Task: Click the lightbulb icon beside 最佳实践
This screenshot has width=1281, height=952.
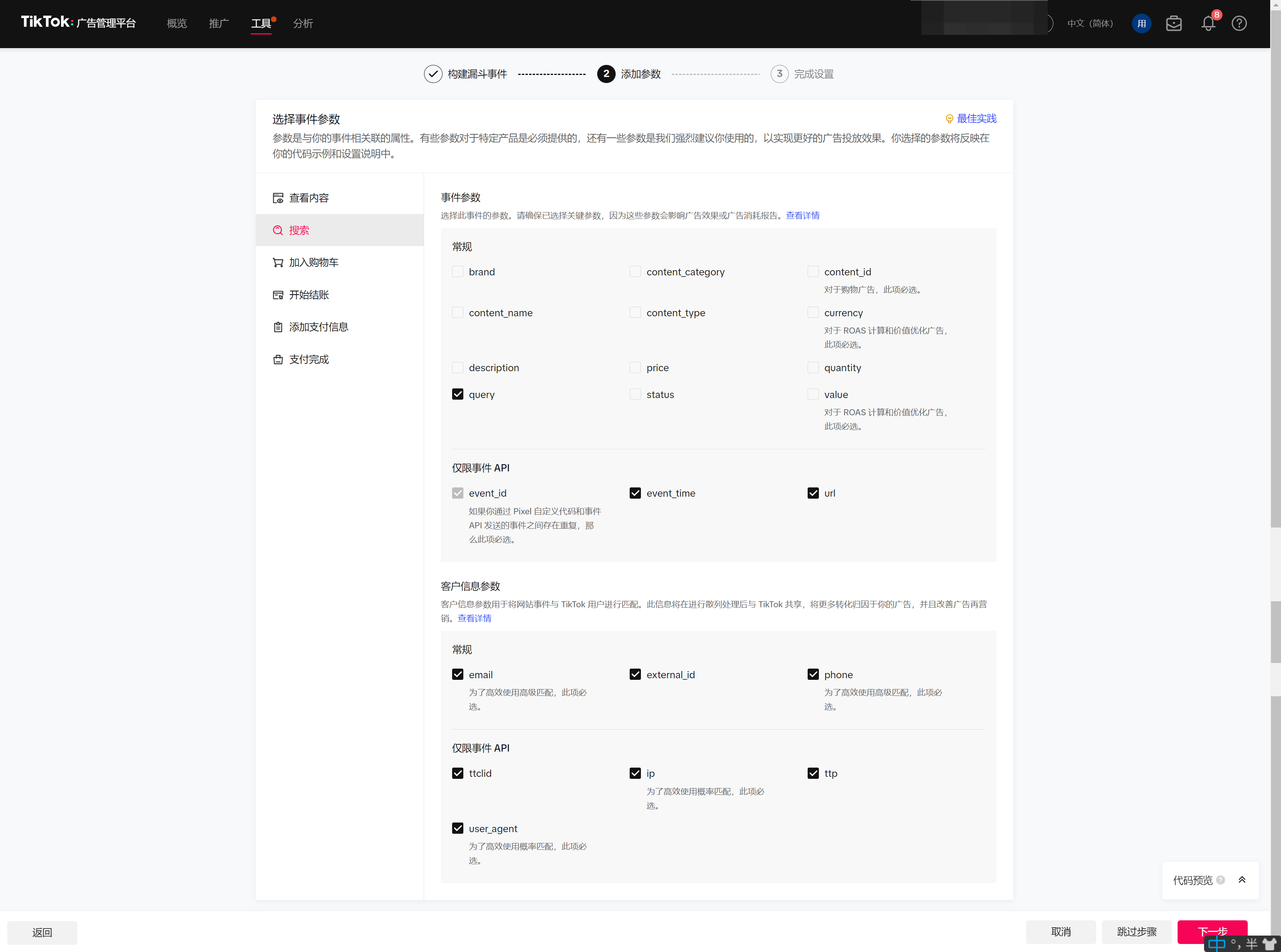Action: pyautogui.click(x=949, y=119)
